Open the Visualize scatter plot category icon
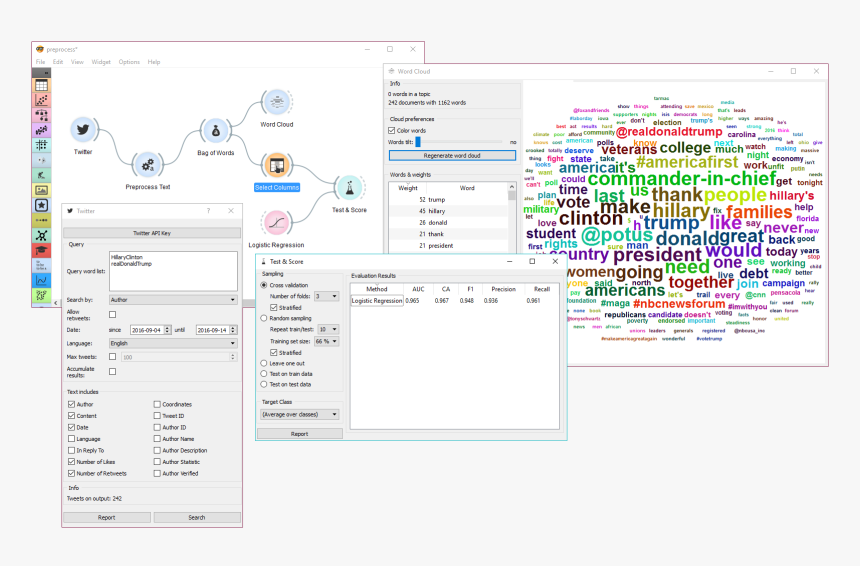860x566 pixels. (x=41, y=100)
